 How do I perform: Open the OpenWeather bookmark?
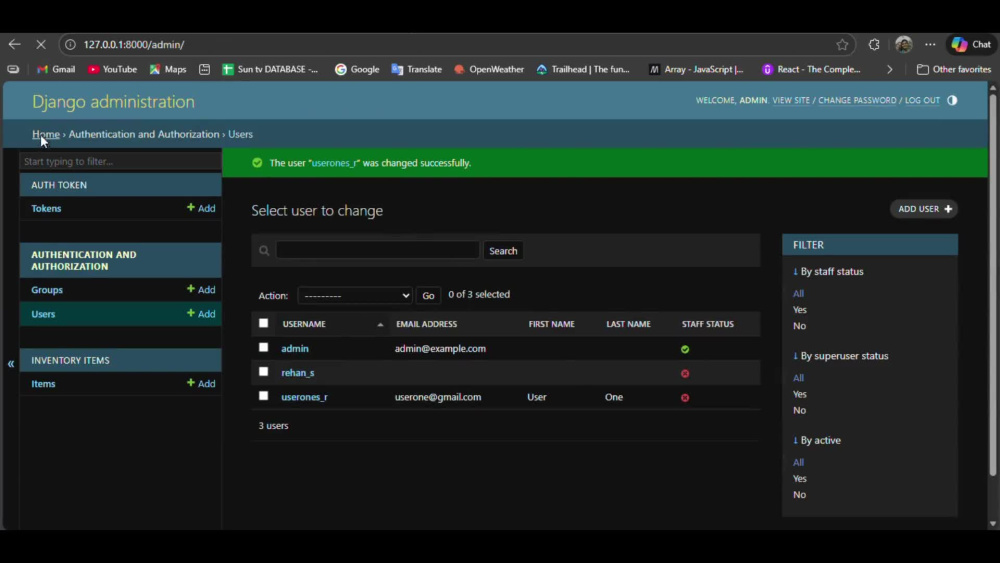(489, 69)
